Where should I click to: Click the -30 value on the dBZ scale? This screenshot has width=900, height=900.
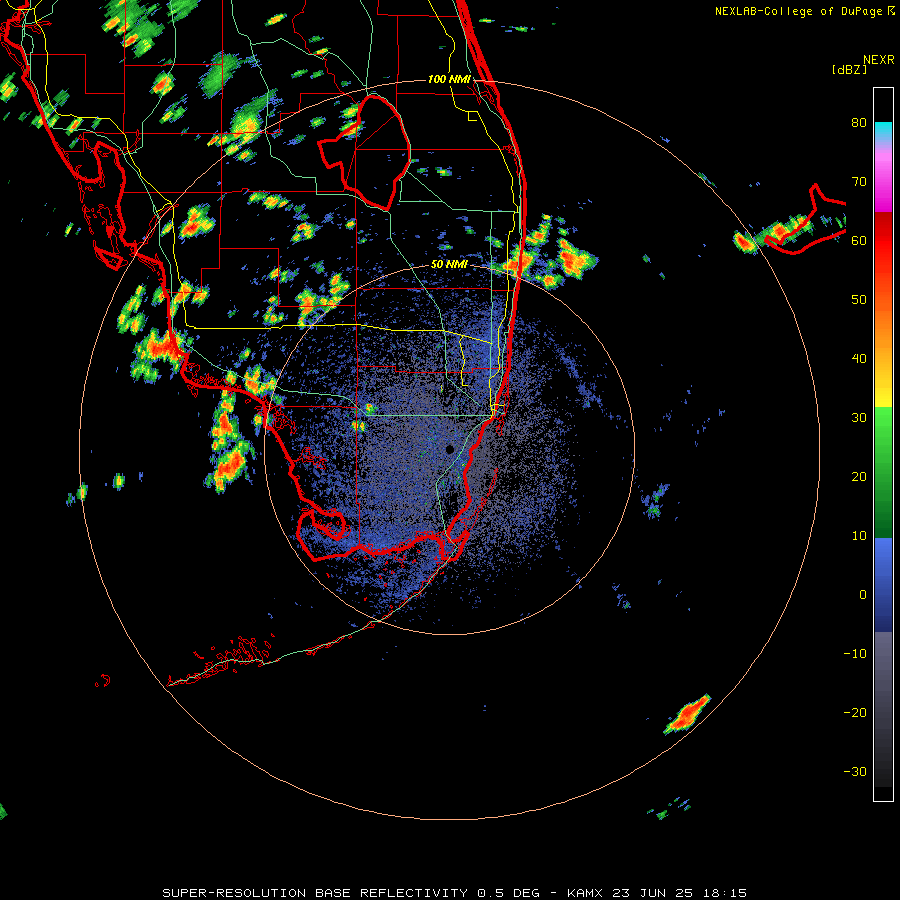855,771
